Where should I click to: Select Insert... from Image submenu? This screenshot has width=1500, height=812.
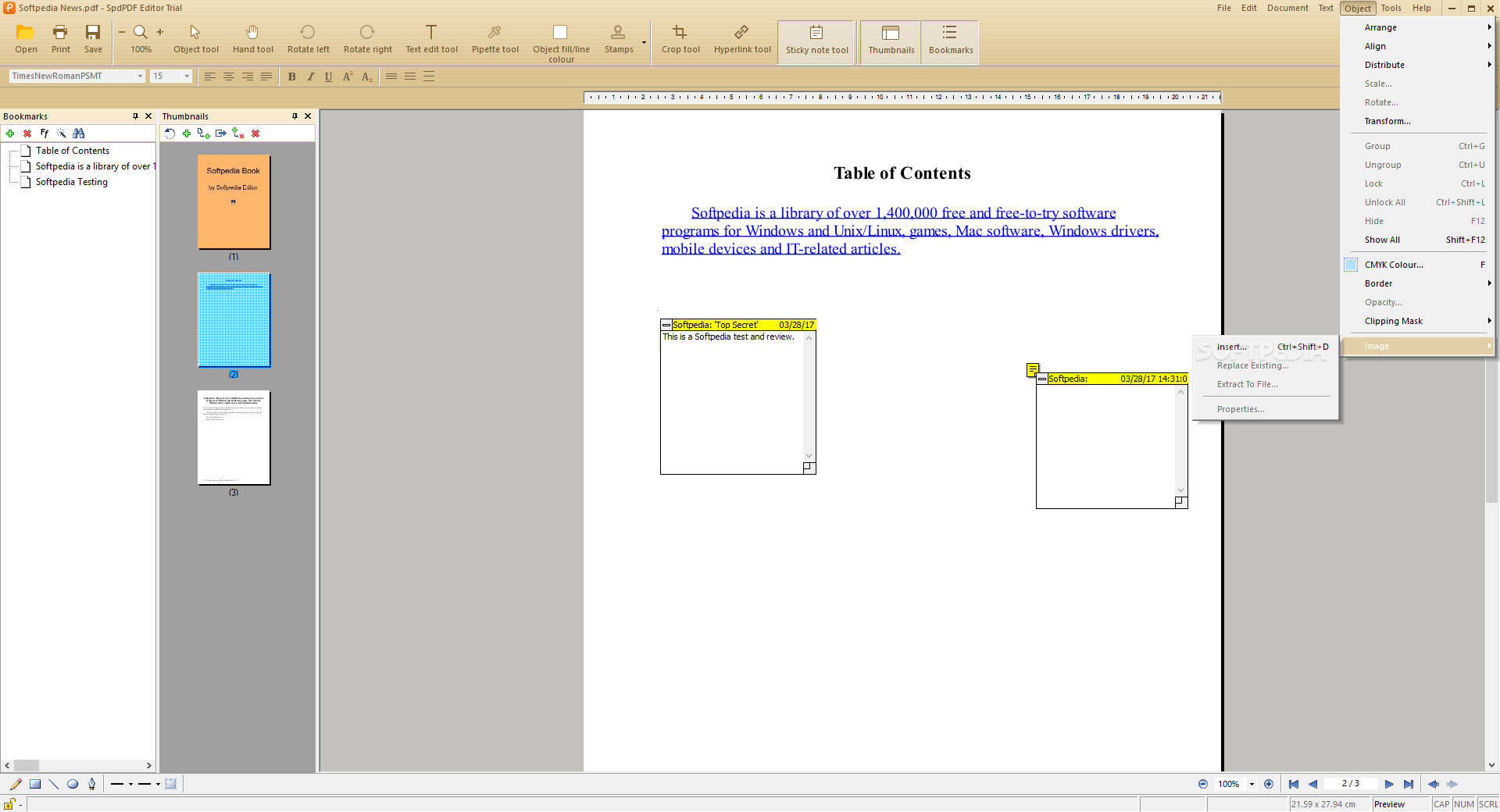pyautogui.click(x=1266, y=347)
